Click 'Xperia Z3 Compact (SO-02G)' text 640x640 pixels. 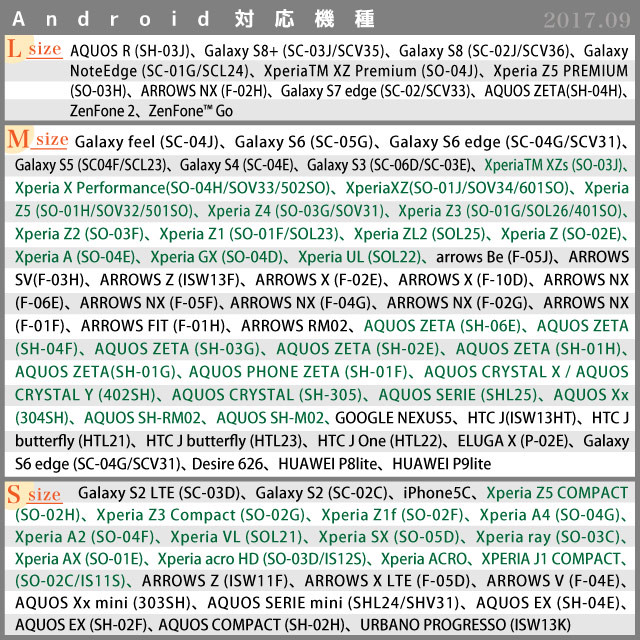[200, 515]
